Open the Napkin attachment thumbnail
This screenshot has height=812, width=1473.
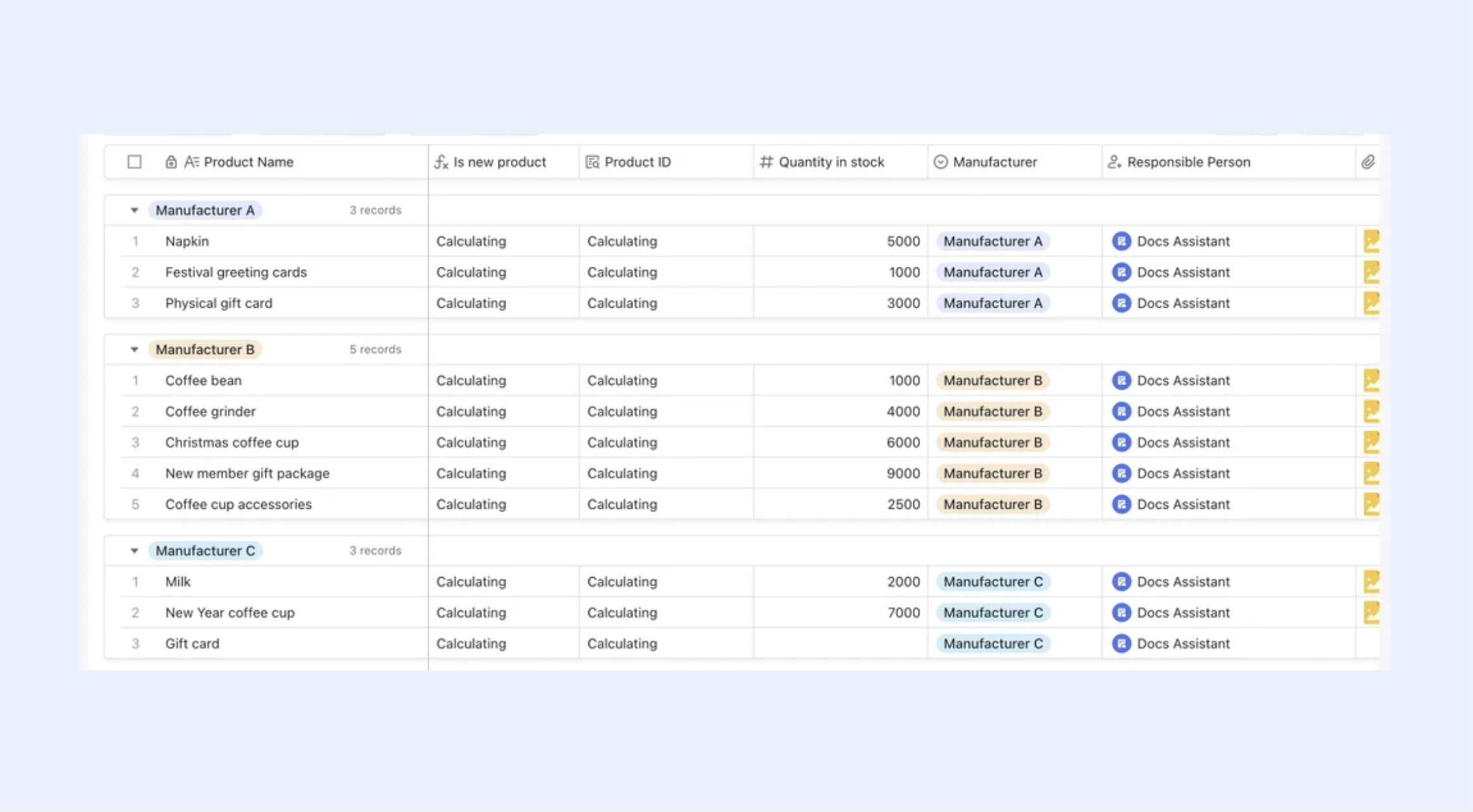pos(1371,241)
